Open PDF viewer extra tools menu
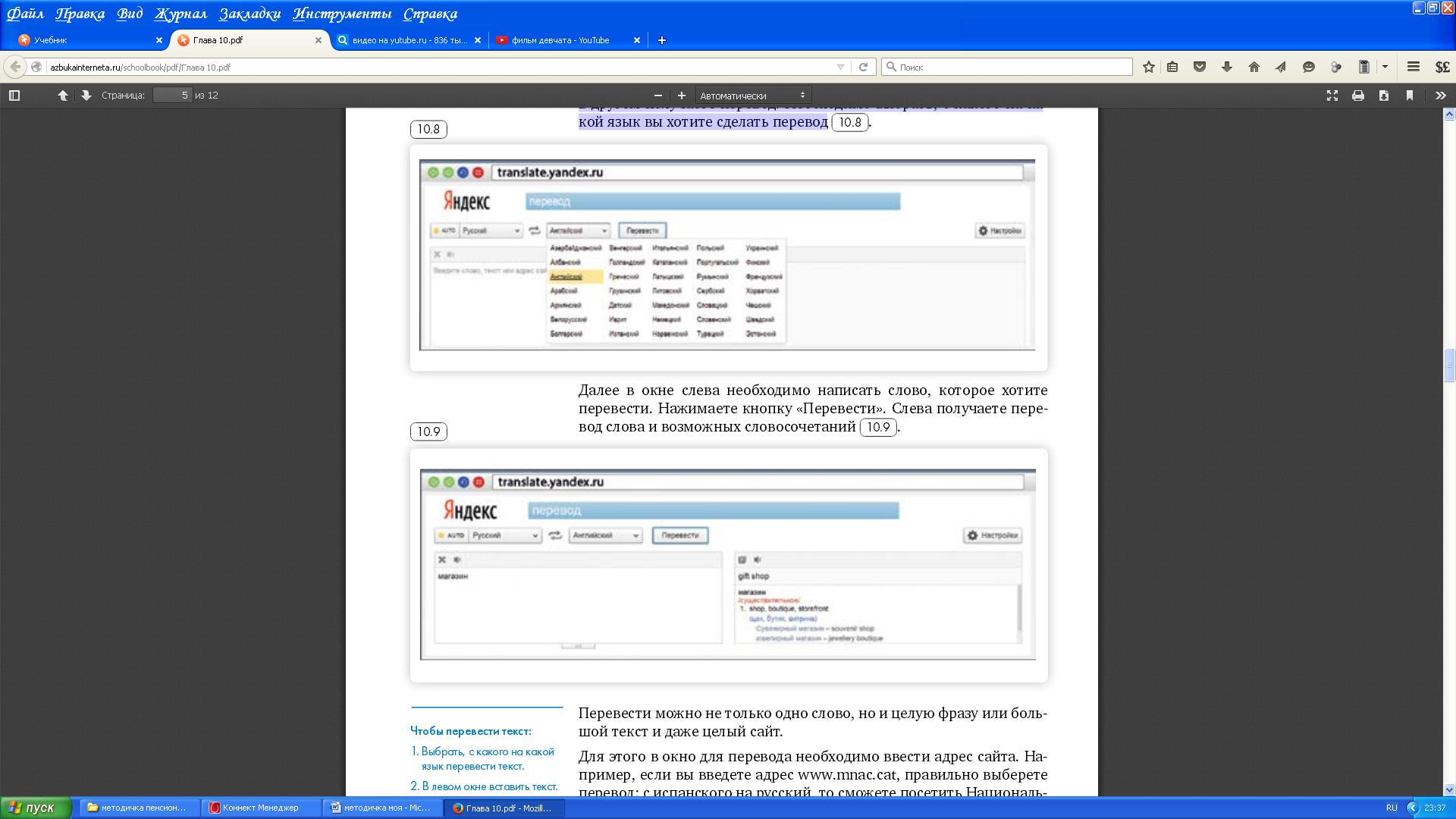This screenshot has height=819, width=1456. coord(1441,96)
